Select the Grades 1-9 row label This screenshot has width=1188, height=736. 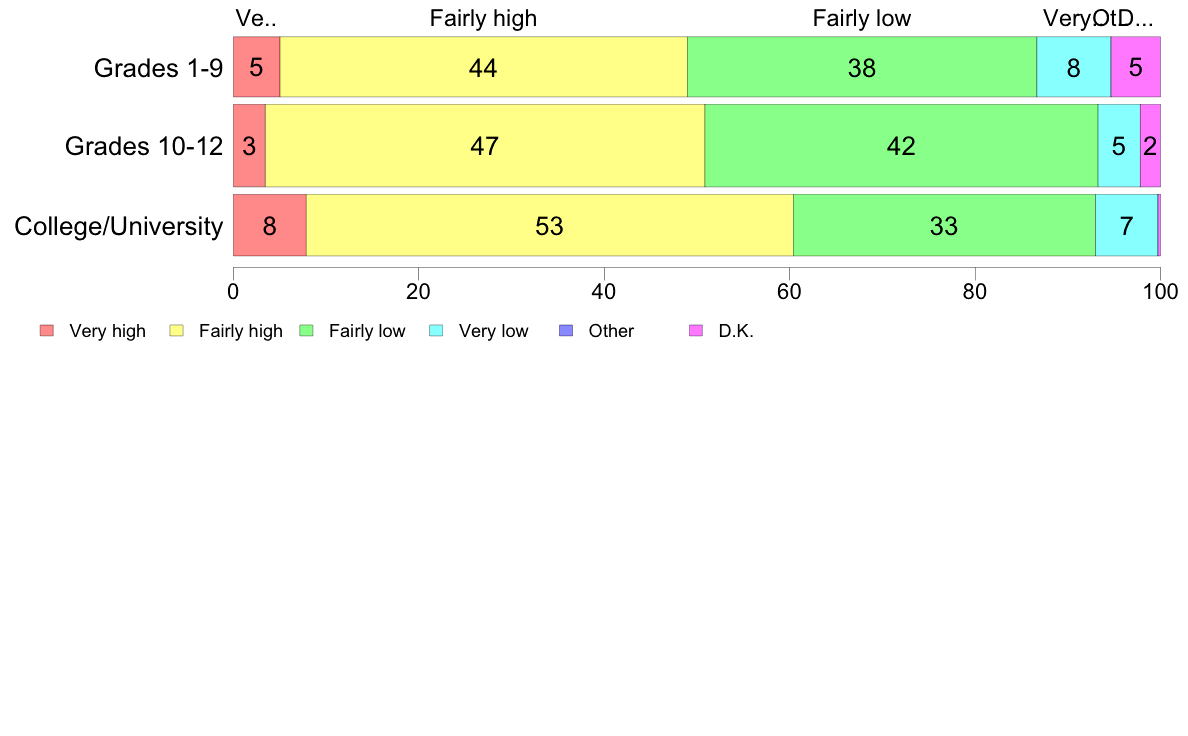[x=158, y=68]
